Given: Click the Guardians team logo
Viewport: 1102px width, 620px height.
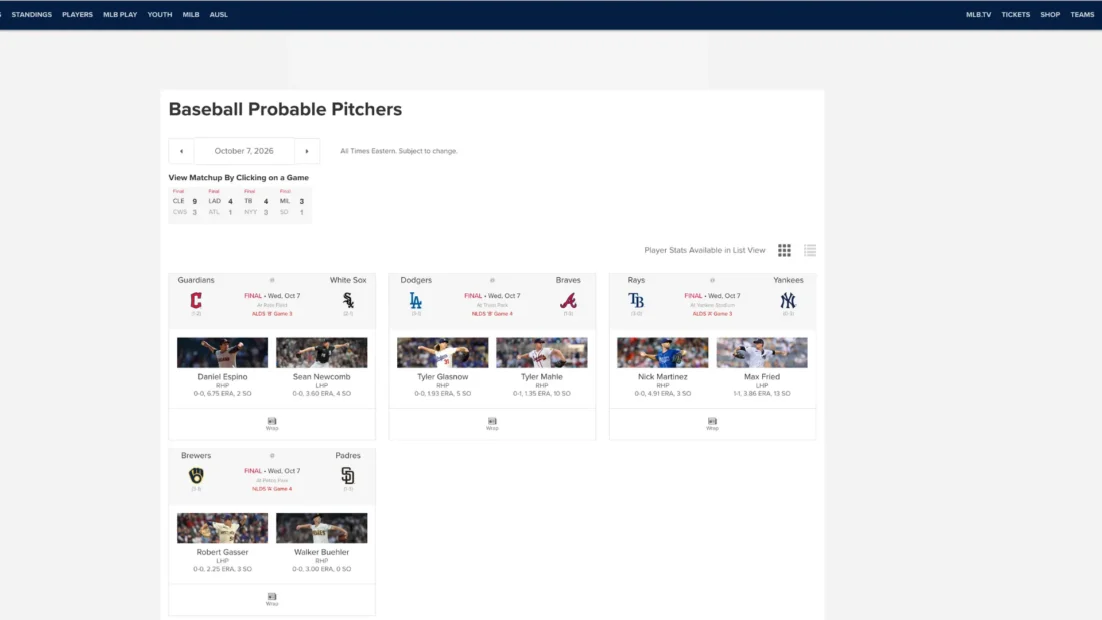Looking at the screenshot, I should click(x=196, y=301).
